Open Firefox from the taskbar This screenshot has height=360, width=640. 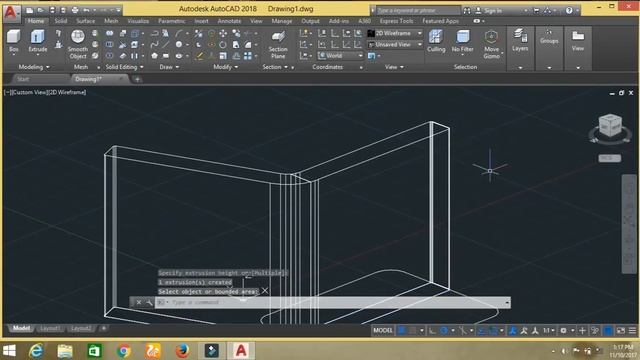click(182, 351)
